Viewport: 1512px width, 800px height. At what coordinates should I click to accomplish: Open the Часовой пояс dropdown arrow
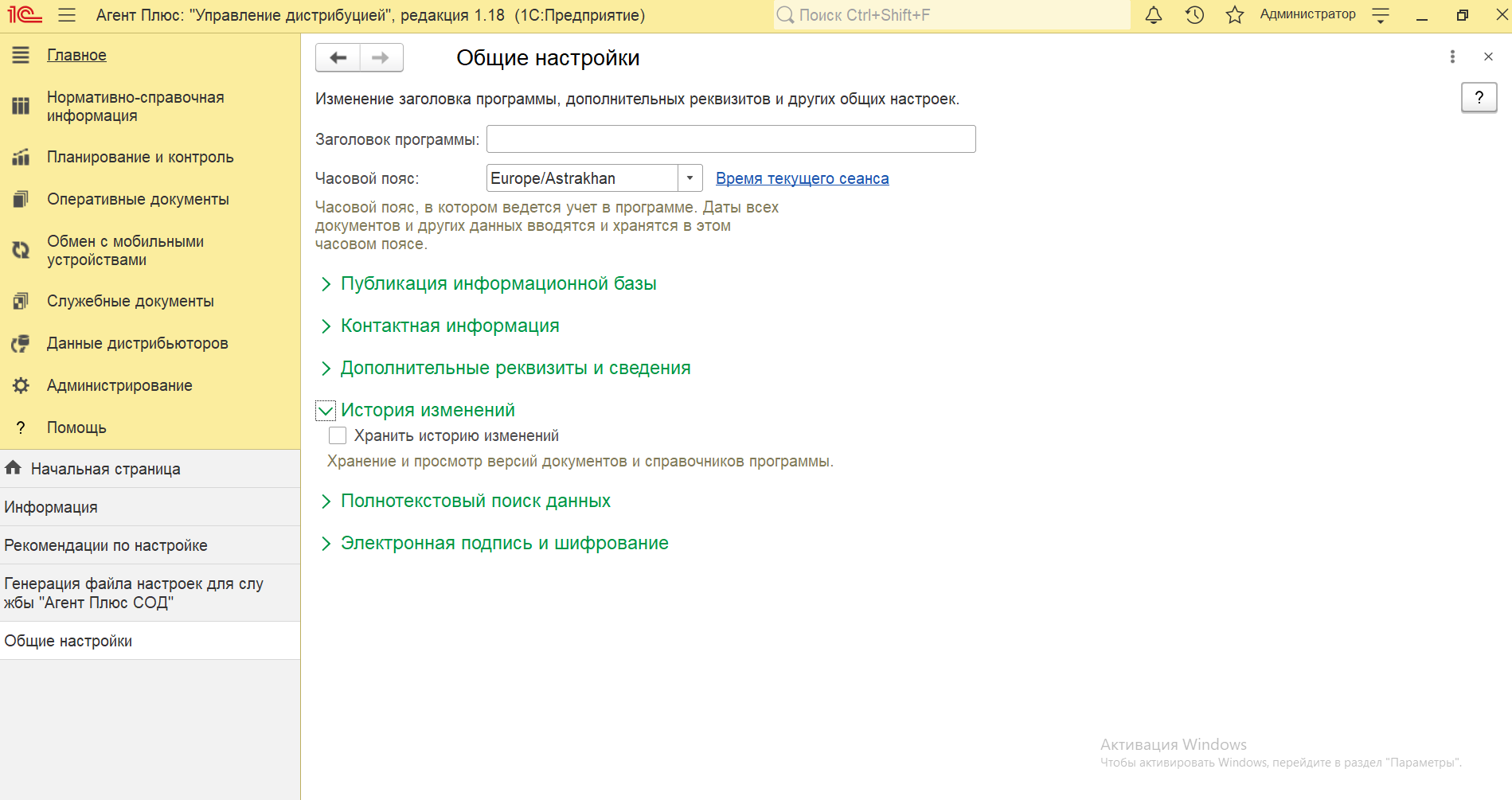(690, 178)
